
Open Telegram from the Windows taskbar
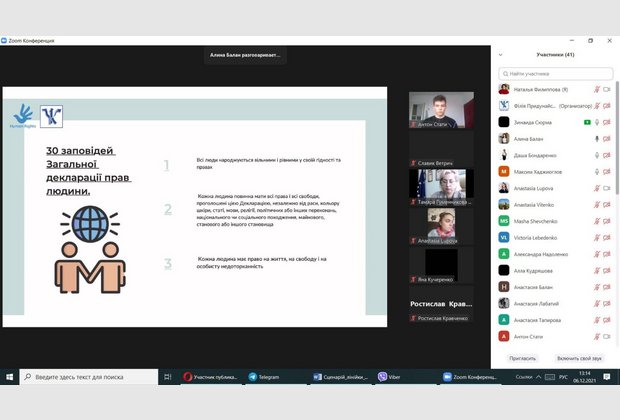click(x=263, y=377)
